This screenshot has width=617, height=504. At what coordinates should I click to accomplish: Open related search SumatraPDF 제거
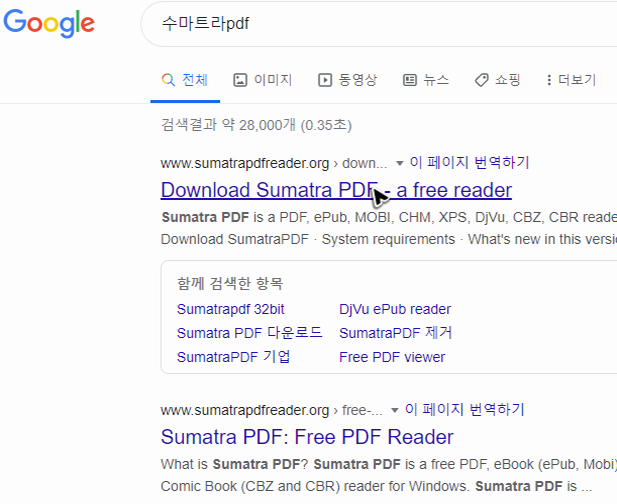tap(395, 333)
